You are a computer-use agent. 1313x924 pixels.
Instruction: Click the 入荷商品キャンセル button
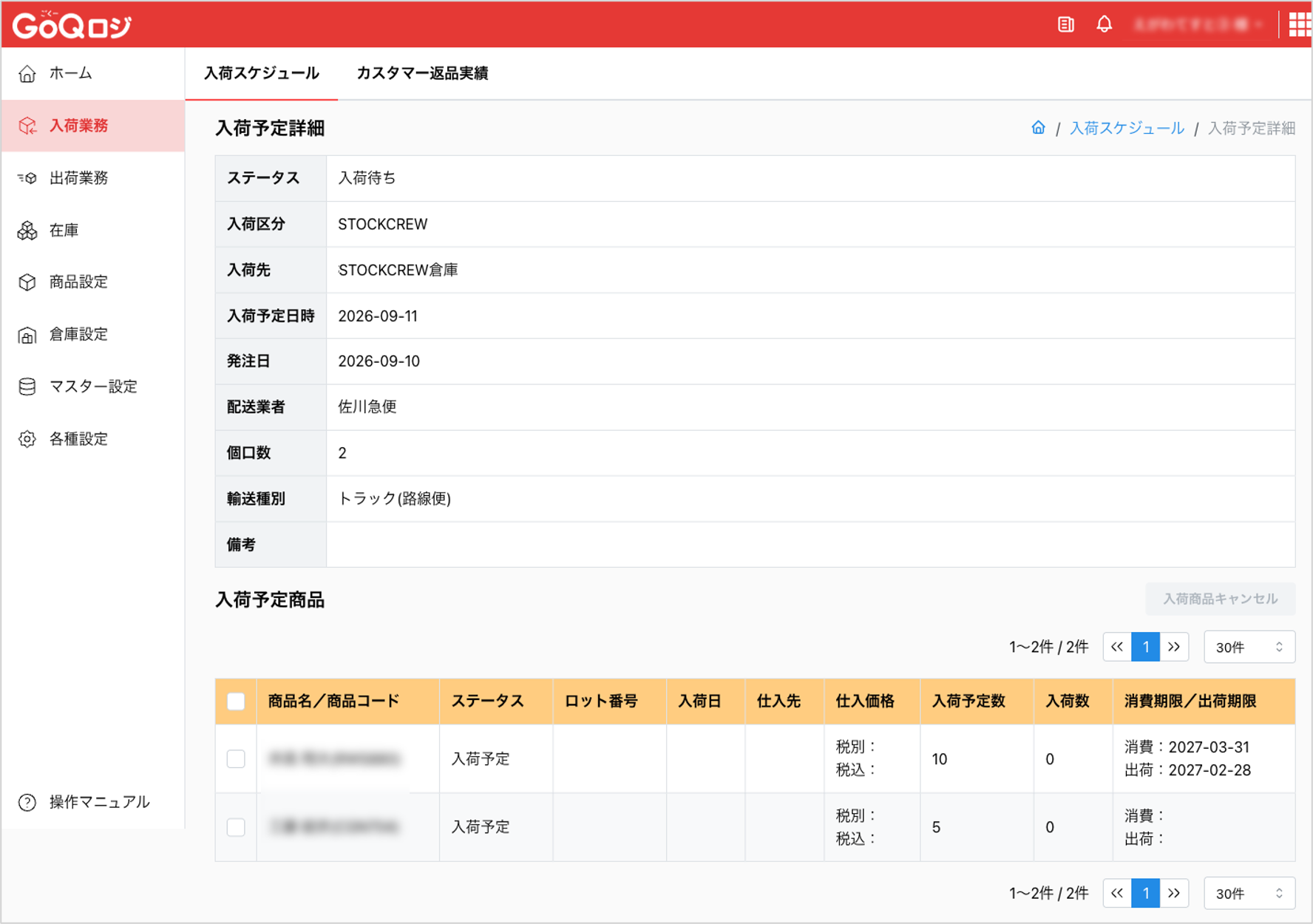coord(1220,599)
